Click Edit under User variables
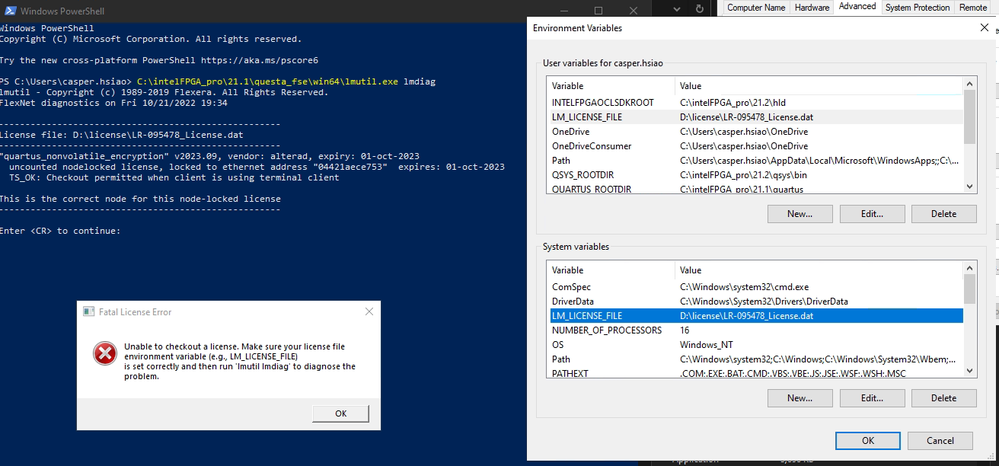The height and width of the screenshot is (466, 999). [864, 214]
